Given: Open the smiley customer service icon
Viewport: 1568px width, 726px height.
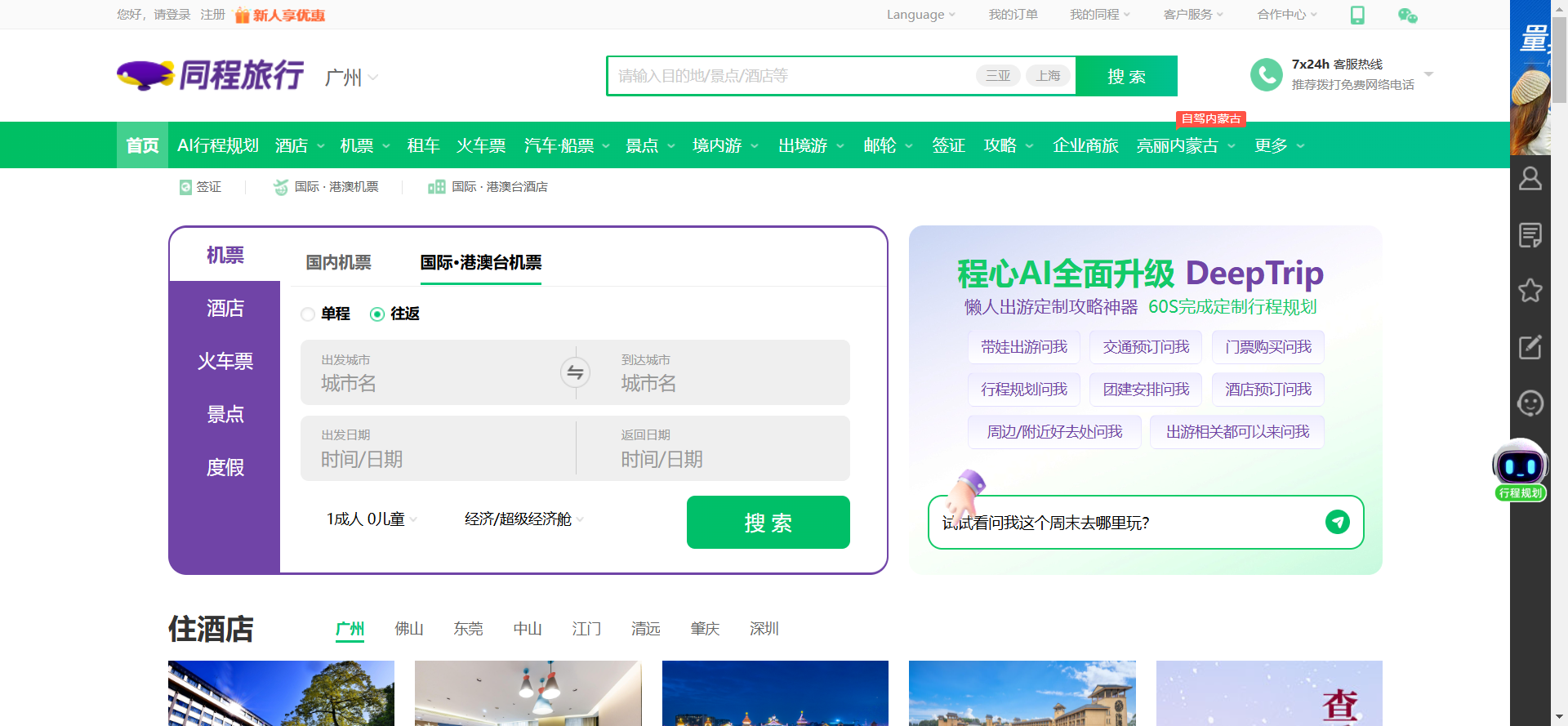Looking at the screenshot, I should tap(1530, 403).
